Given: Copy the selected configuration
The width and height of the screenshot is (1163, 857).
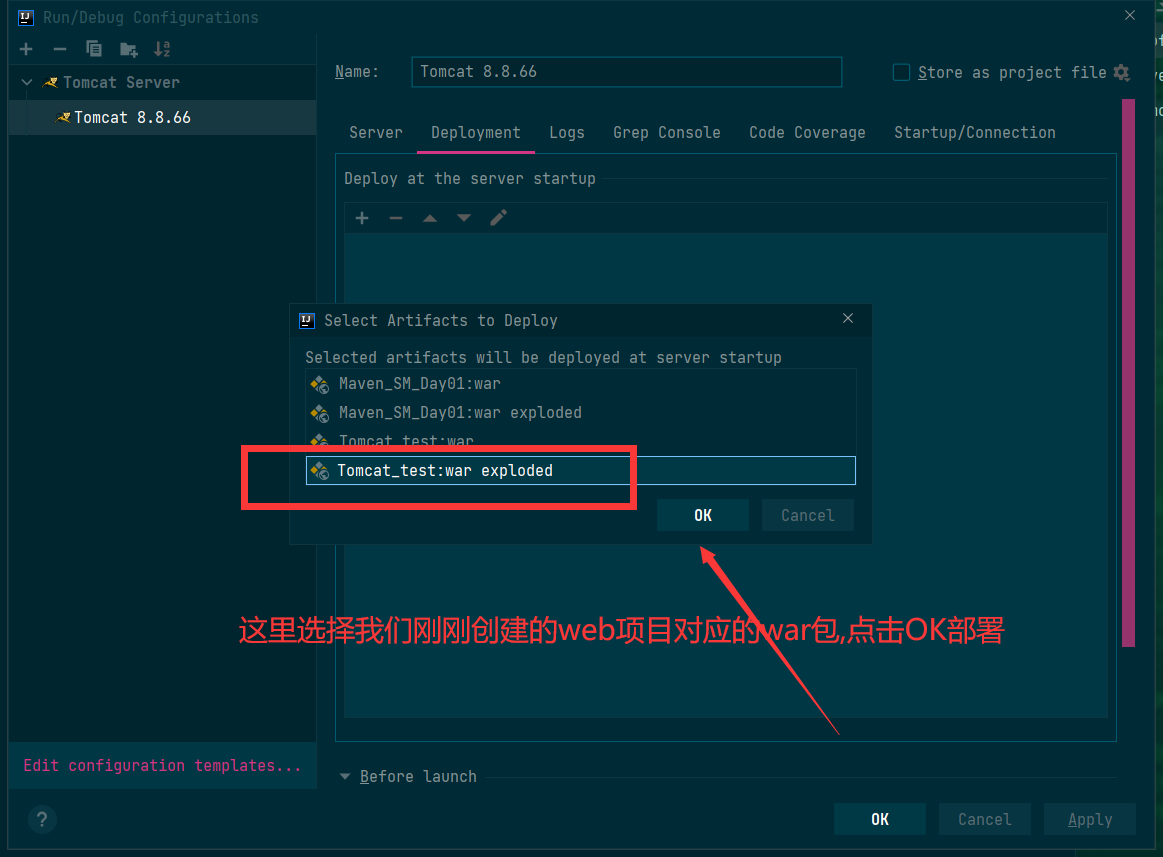Looking at the screenshot, I should [x=93, y=49].
